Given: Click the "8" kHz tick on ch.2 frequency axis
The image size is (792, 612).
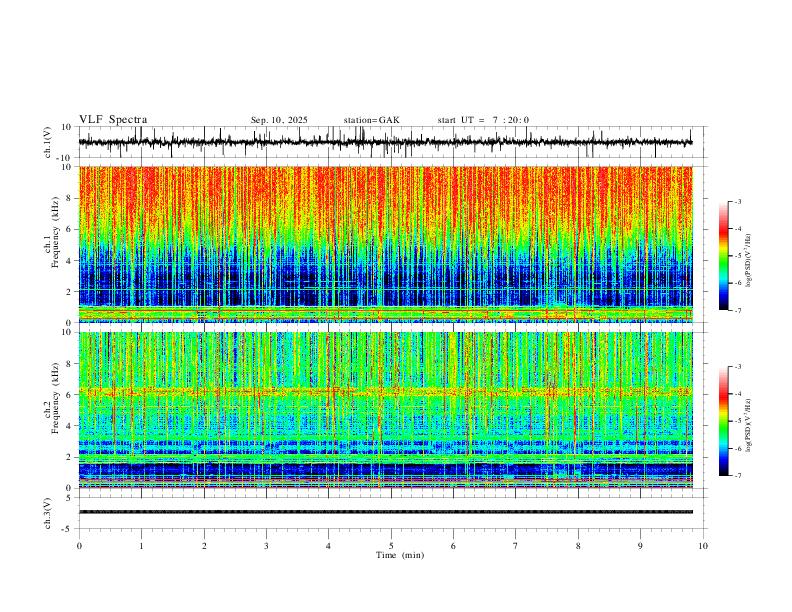Looking at the screenshot, I should pos(70,364).
